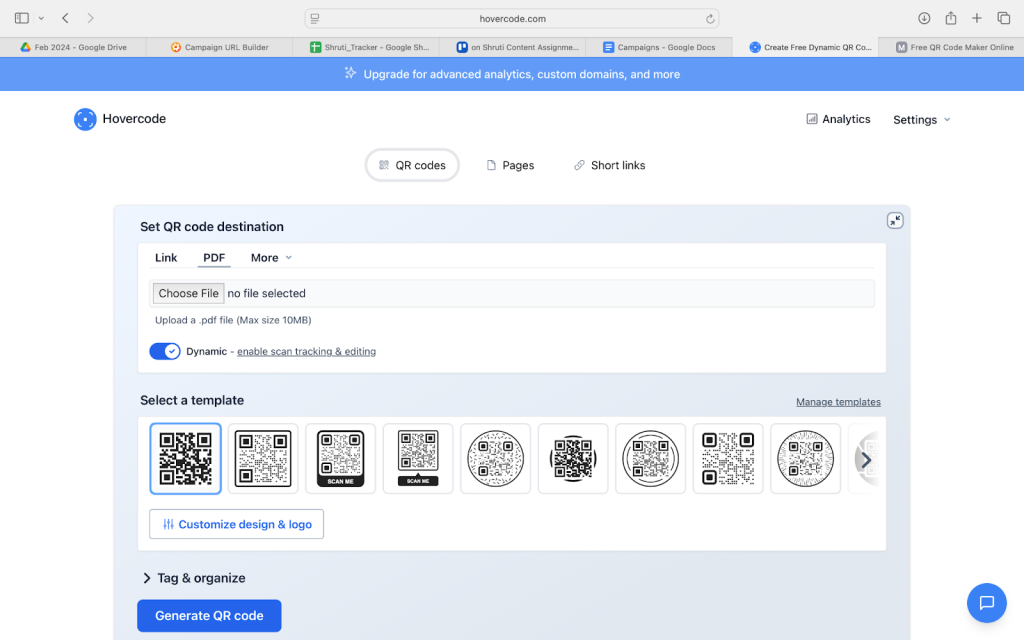
Task: Open the Settings dropdown menu
Action: (x=921, y=120)
